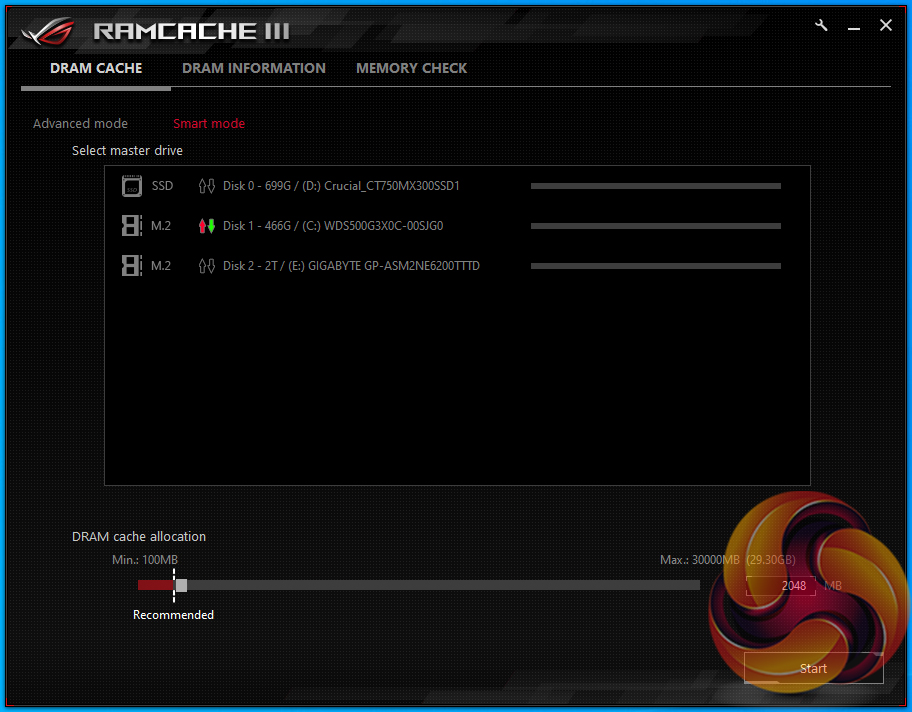Click the read/write arrows icon for Disk 2
912x712 pixels.
tap(206, 266)
